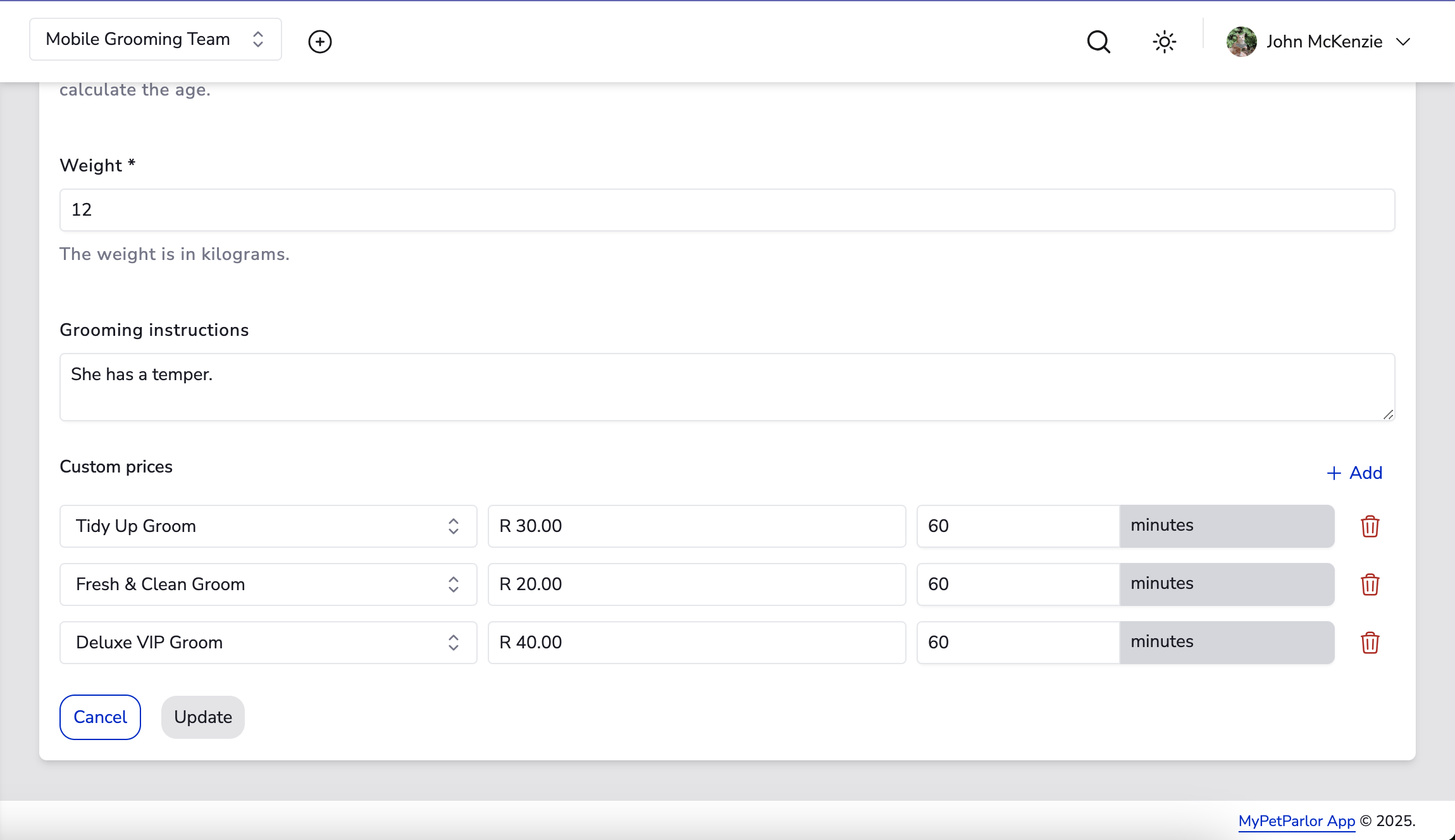
Task: Click into the Weight field showing 12
Action: point(726,210)
